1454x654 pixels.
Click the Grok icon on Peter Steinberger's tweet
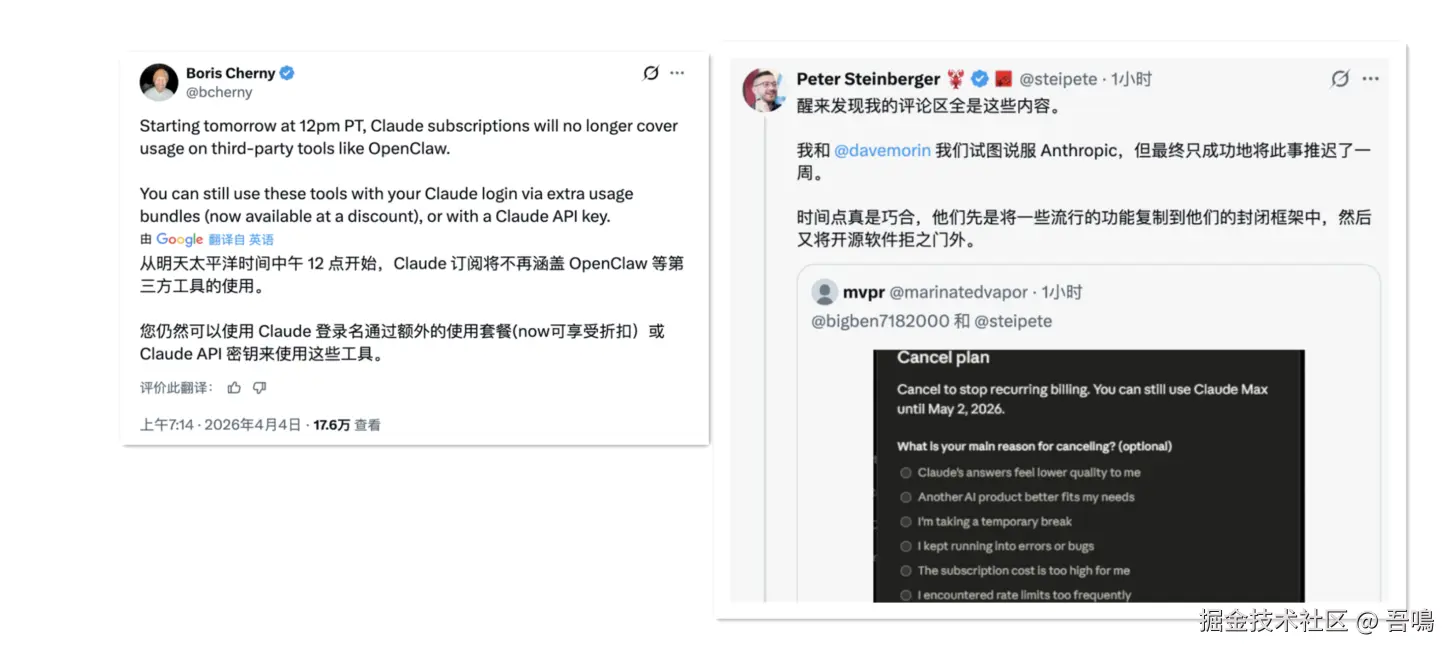point(1340,79)
